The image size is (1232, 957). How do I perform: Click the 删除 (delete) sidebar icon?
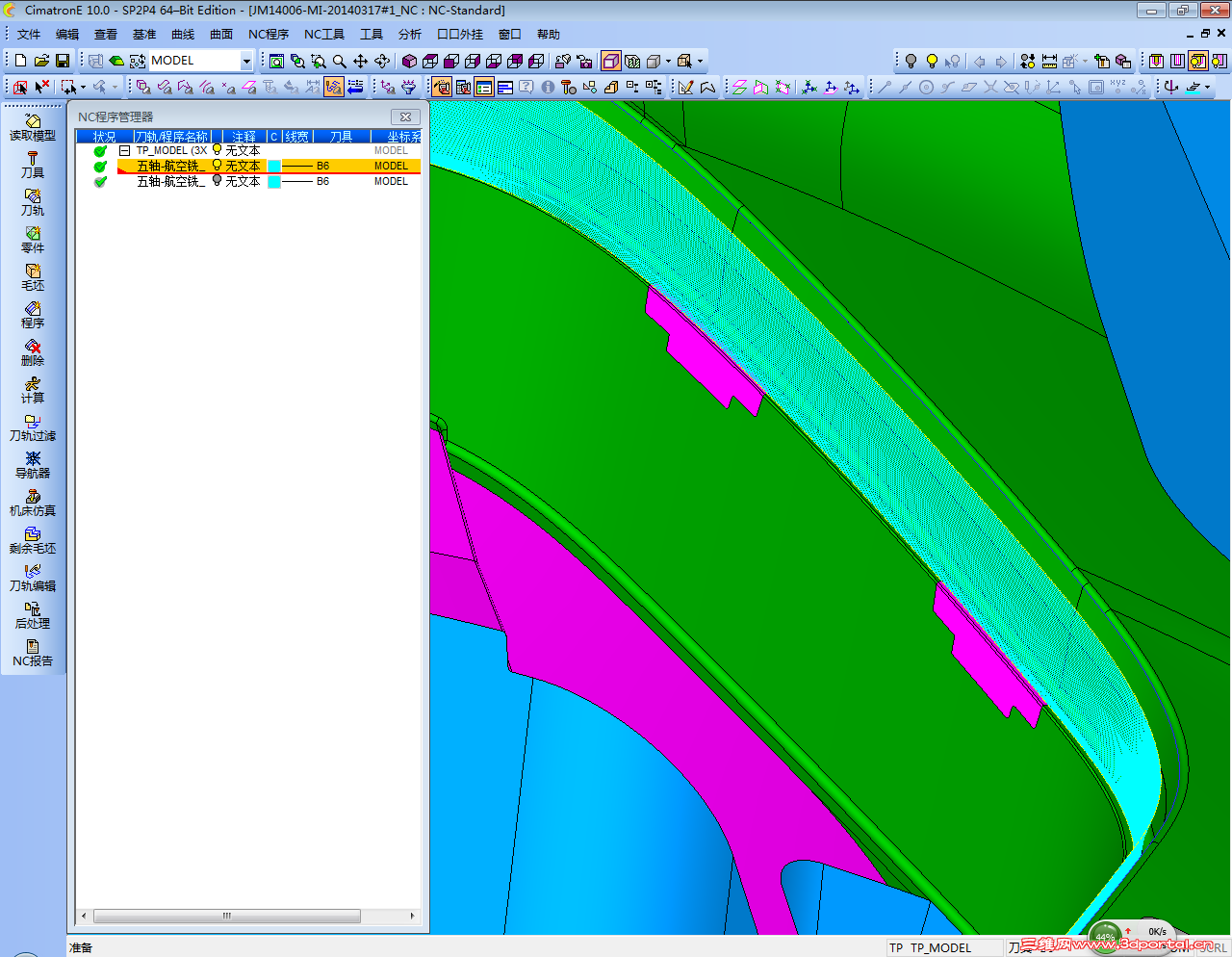[x=33, y=353]
